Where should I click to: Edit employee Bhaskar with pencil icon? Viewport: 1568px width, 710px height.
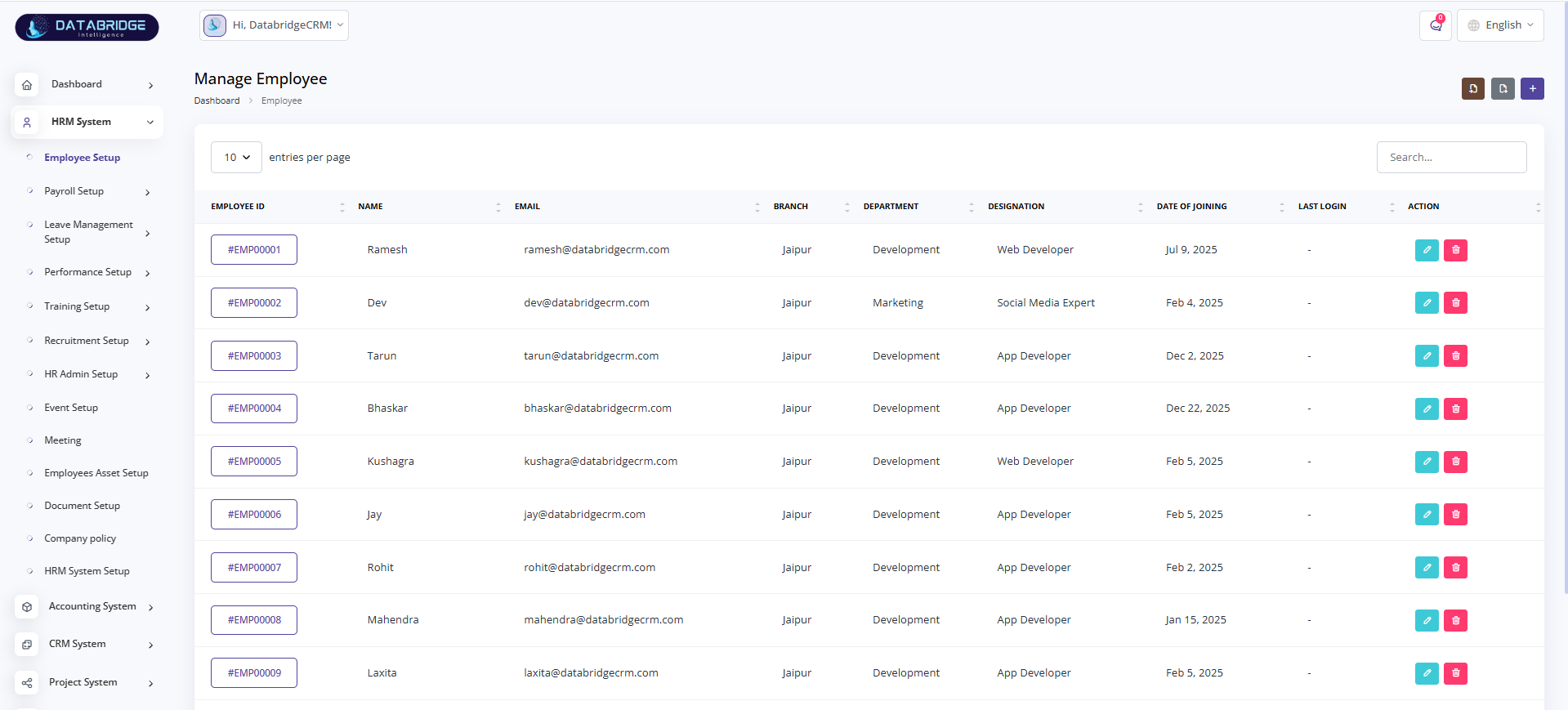1427,409
